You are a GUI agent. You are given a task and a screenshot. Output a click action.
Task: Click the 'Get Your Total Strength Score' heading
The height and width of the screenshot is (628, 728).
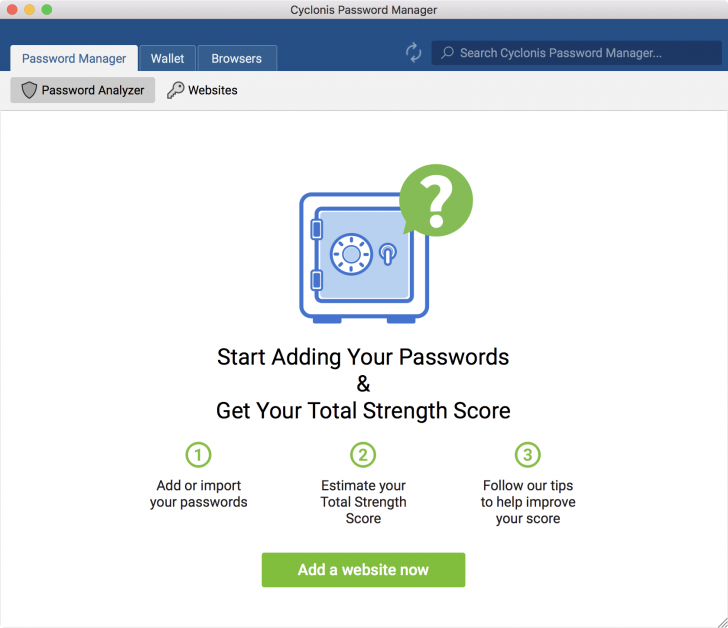coord(363,411)
